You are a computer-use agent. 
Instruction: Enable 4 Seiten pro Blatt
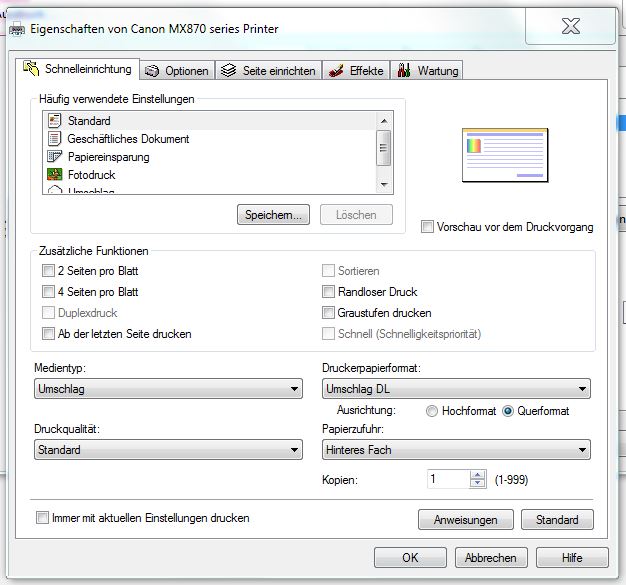click(x=48, y=292)
